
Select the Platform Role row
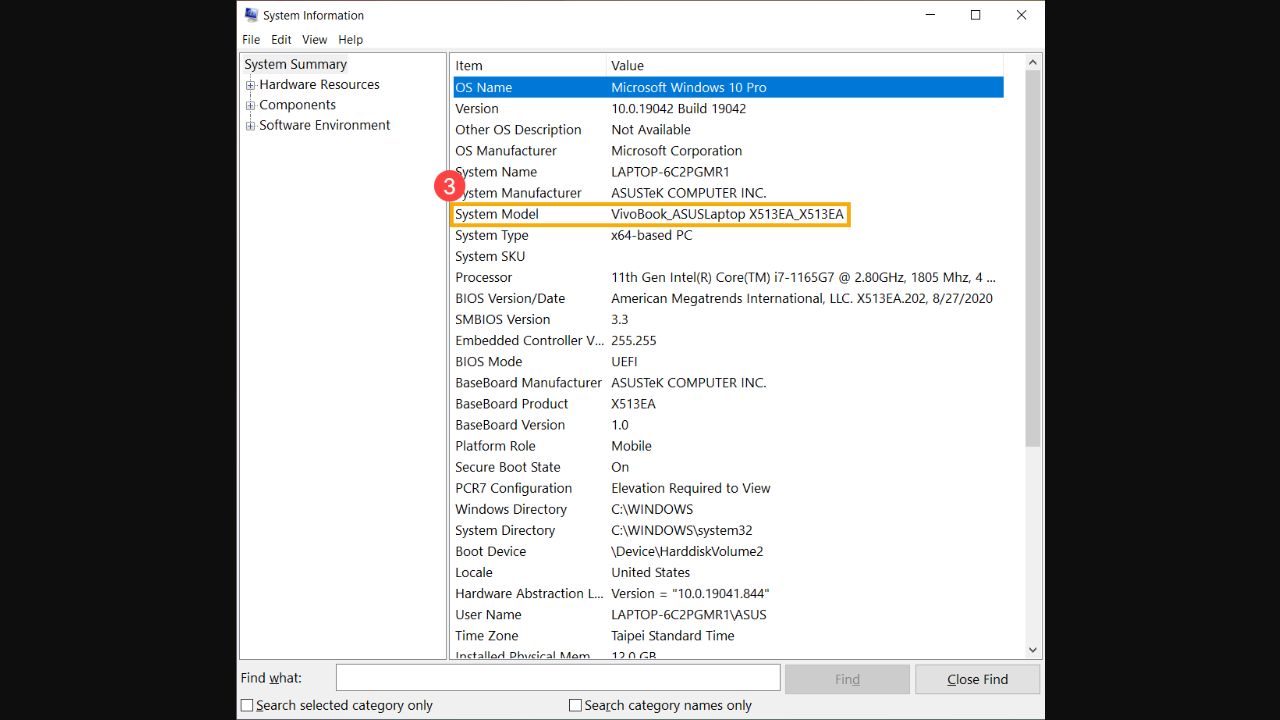(x=728, y=445)
